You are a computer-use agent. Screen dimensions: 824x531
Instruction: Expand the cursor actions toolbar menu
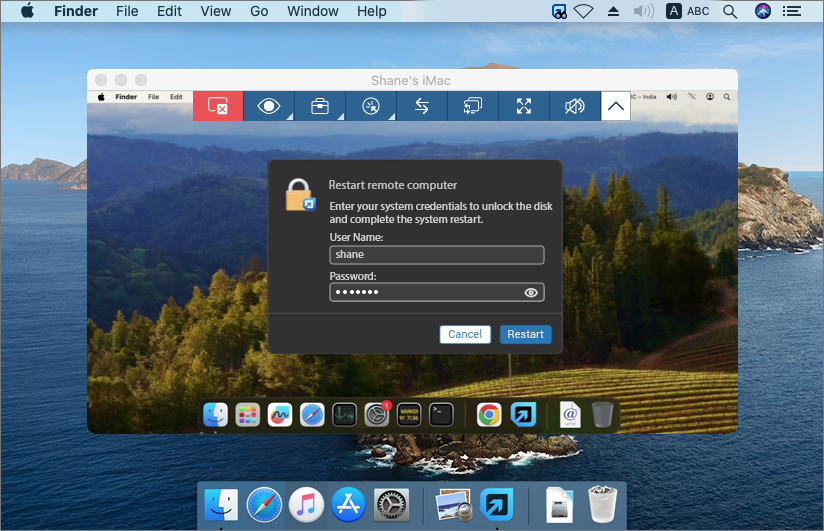371,106
